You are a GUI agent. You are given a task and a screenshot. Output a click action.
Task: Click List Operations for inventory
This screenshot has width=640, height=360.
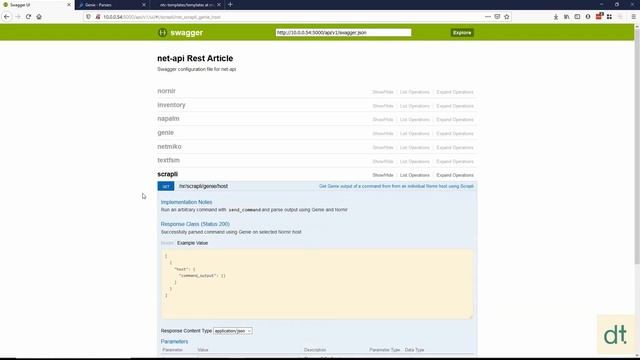click(x=415, y=106)
